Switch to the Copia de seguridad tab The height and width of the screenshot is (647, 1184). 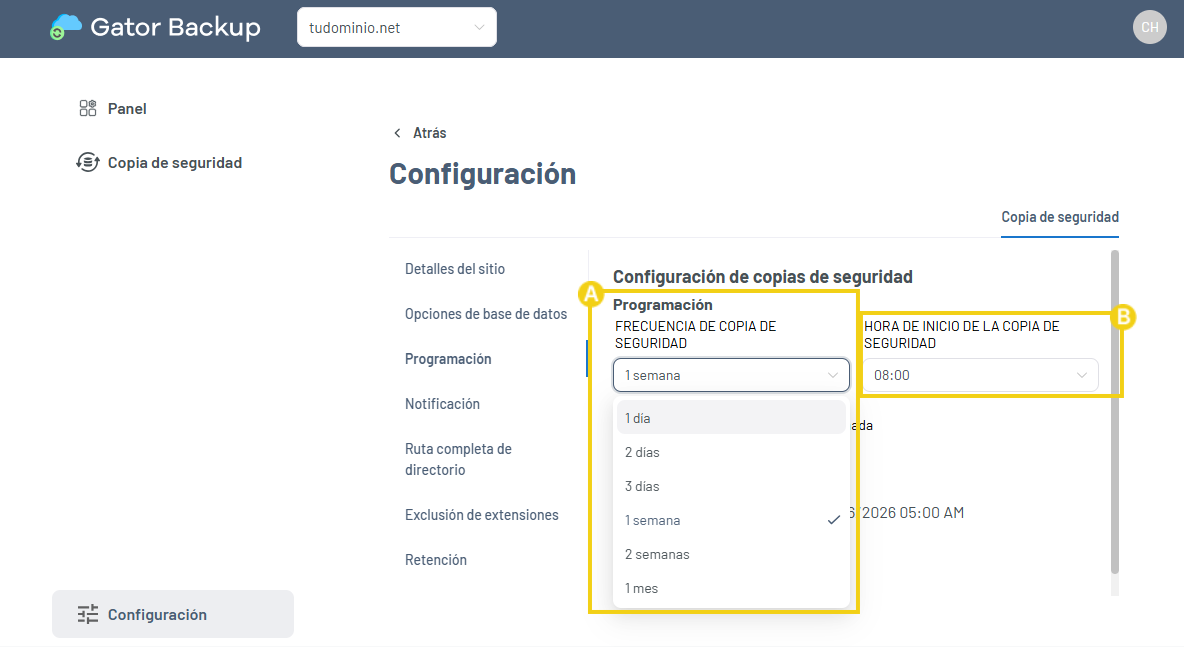1059,217
